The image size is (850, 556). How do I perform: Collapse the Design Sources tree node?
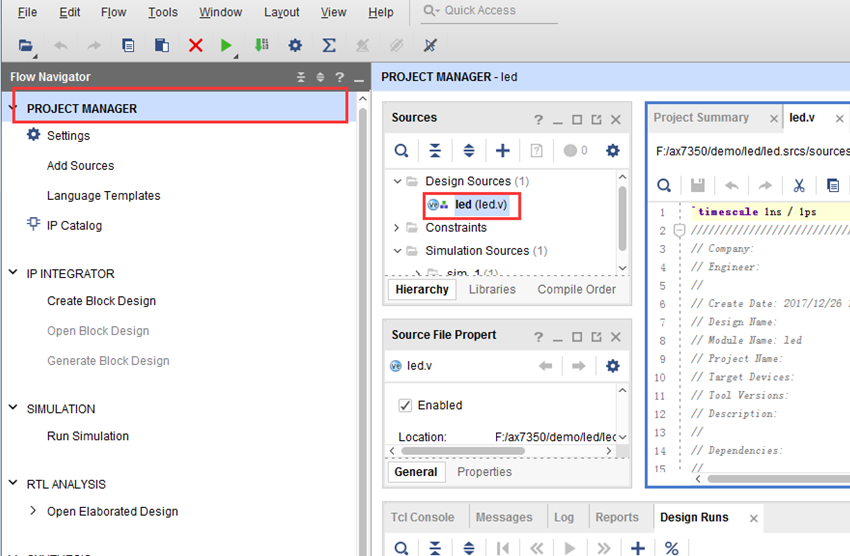(x=397, y=181)
